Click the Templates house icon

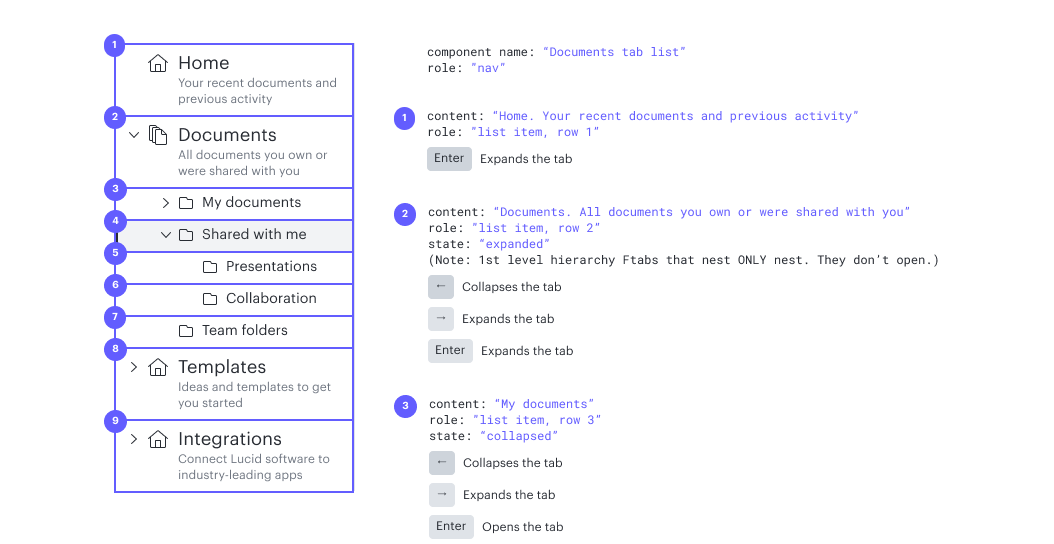[158, 367]
